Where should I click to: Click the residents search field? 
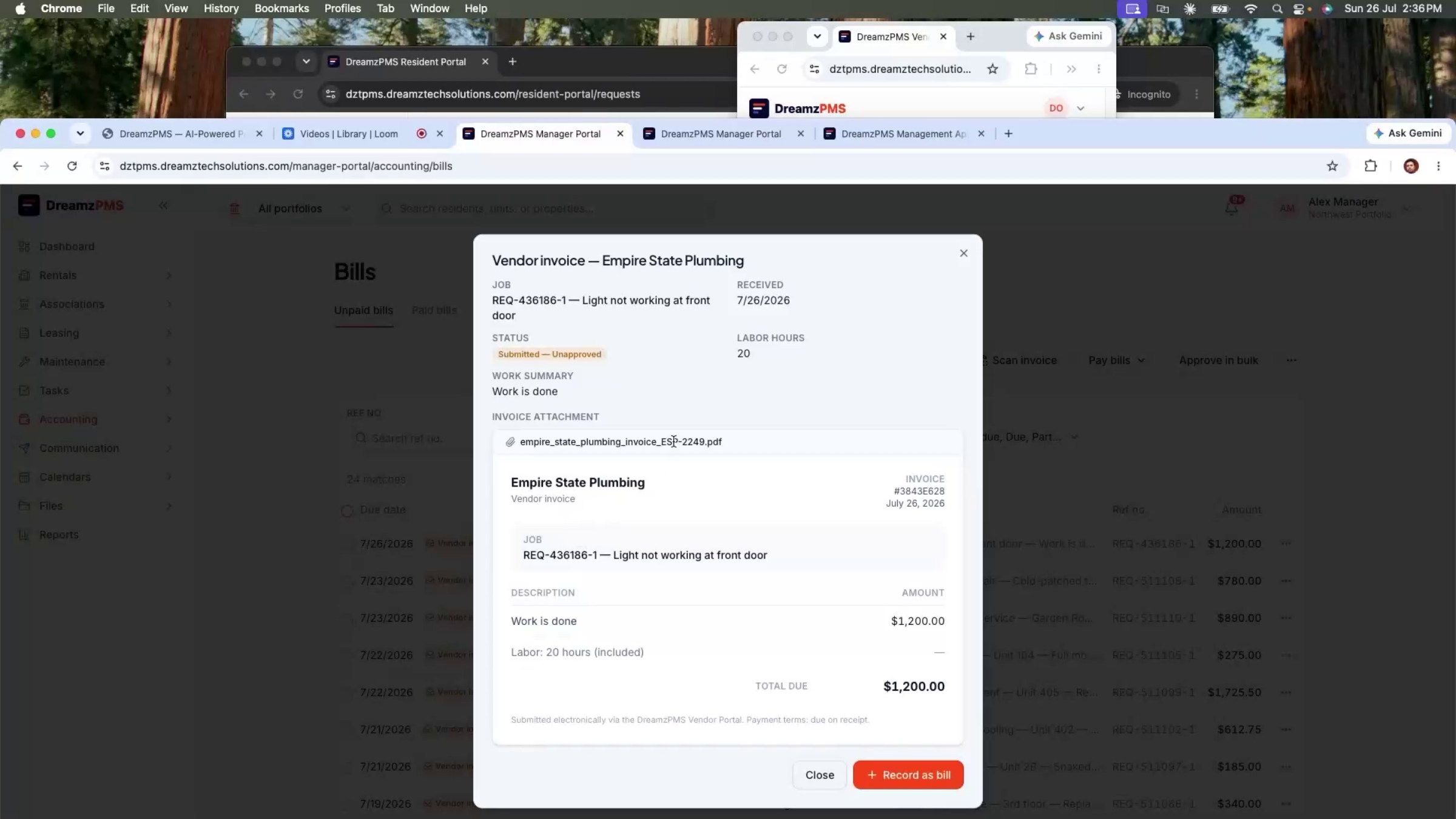[x=545, y=209]
